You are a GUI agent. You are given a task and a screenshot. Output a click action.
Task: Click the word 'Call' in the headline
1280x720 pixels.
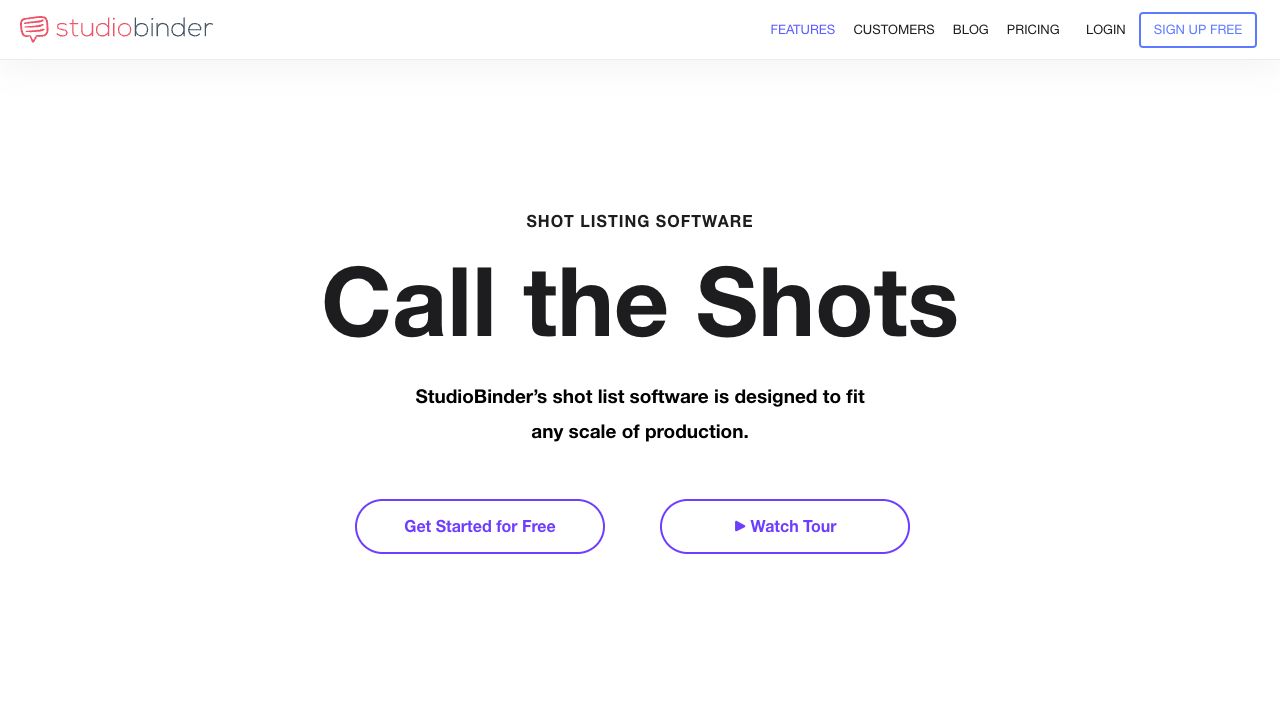[408, 303]
